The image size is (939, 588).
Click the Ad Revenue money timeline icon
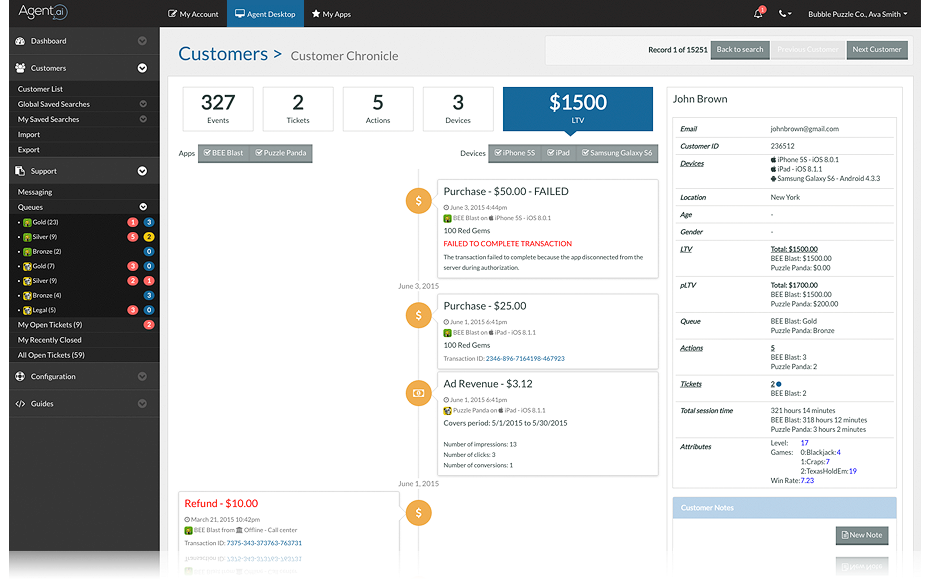pyautogui.click(x=419, y=393)
